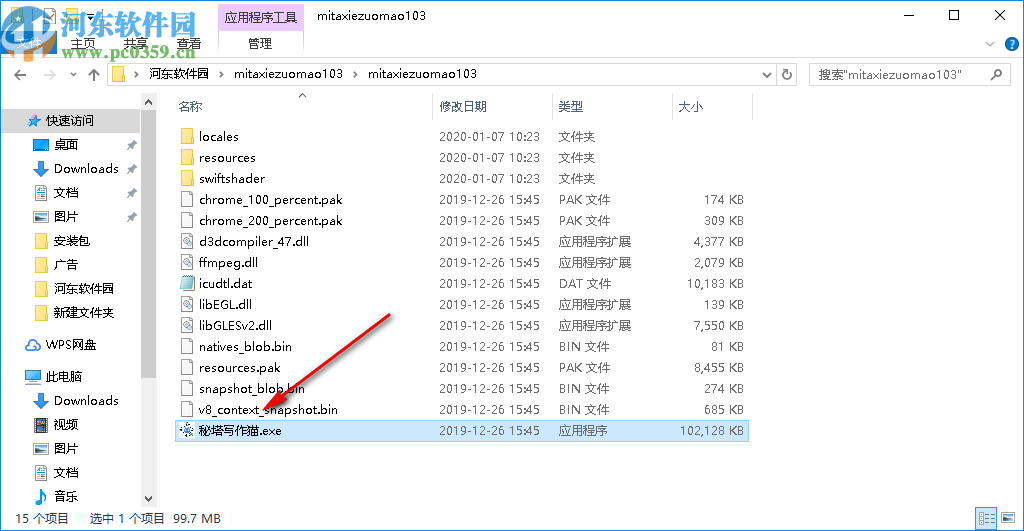Click sidebar scrollbar down arrow
The height and width of the screenshot is (531, 1024).
pyautogui.click(x=148, y=499)
